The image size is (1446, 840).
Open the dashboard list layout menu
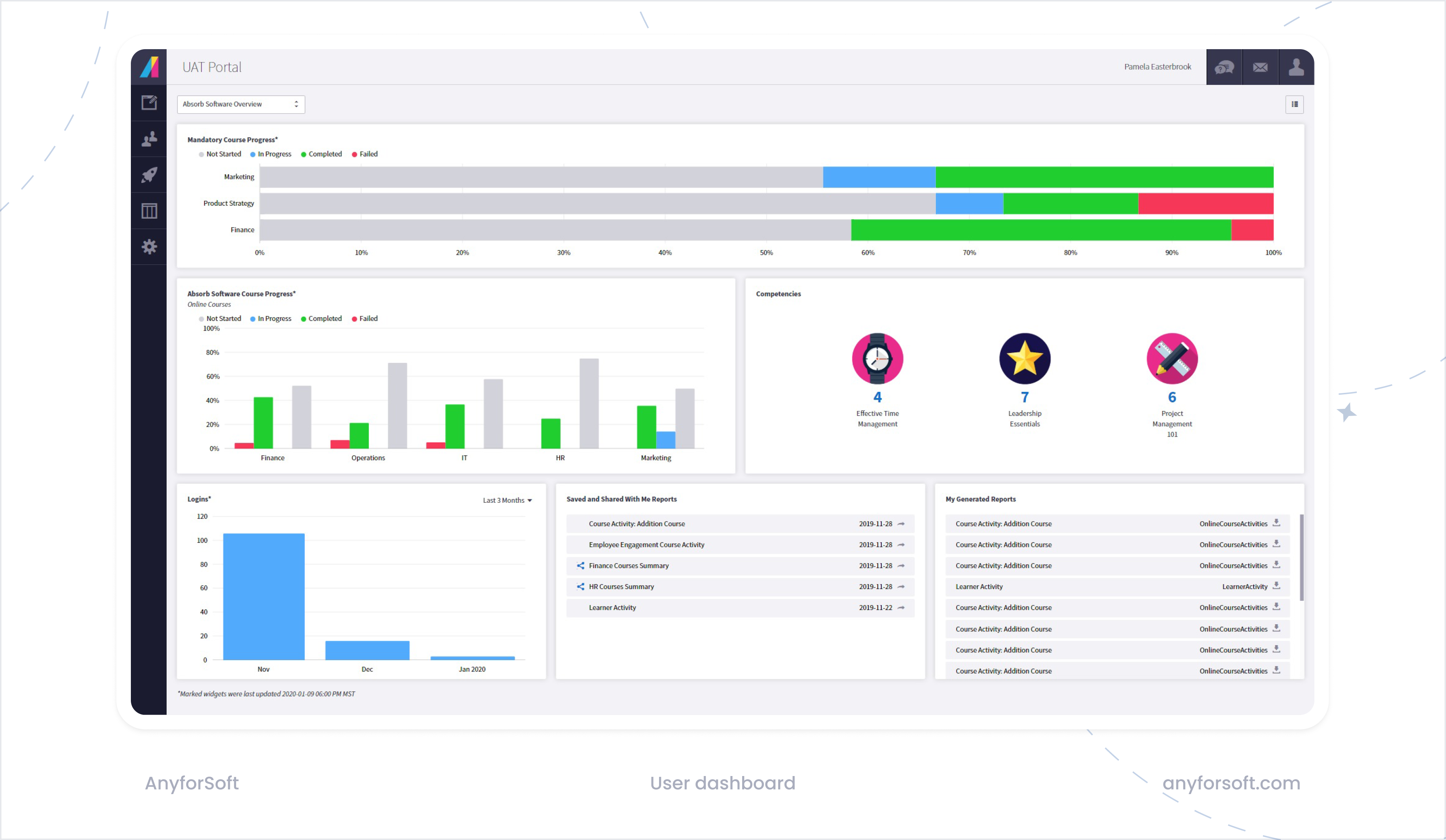1295,104
